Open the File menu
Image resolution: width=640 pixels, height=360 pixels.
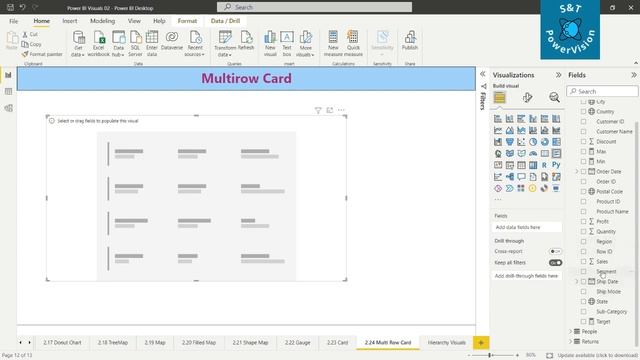(x=13, y=21)
